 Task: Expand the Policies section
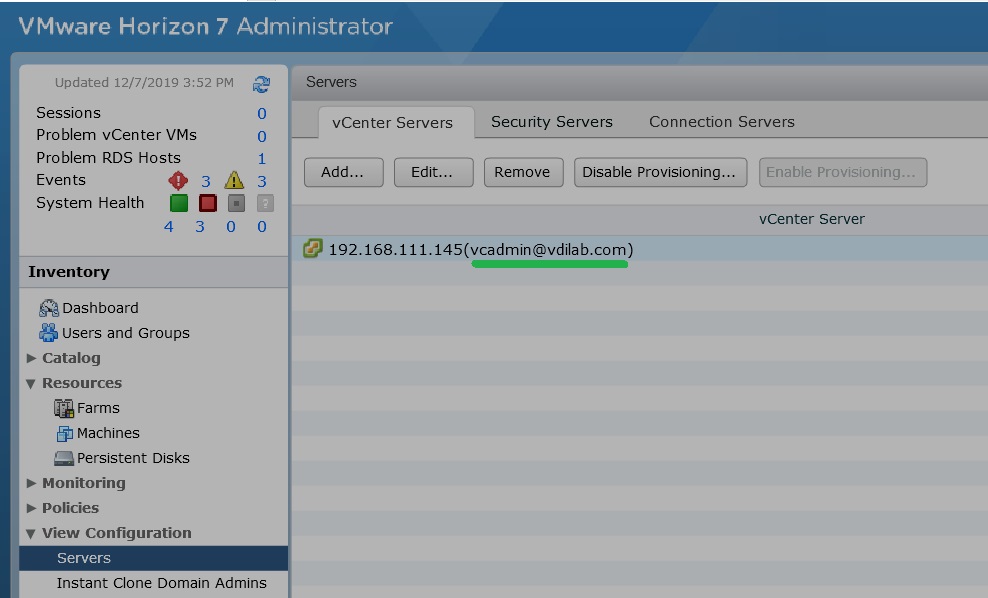(x=31, y=508)
